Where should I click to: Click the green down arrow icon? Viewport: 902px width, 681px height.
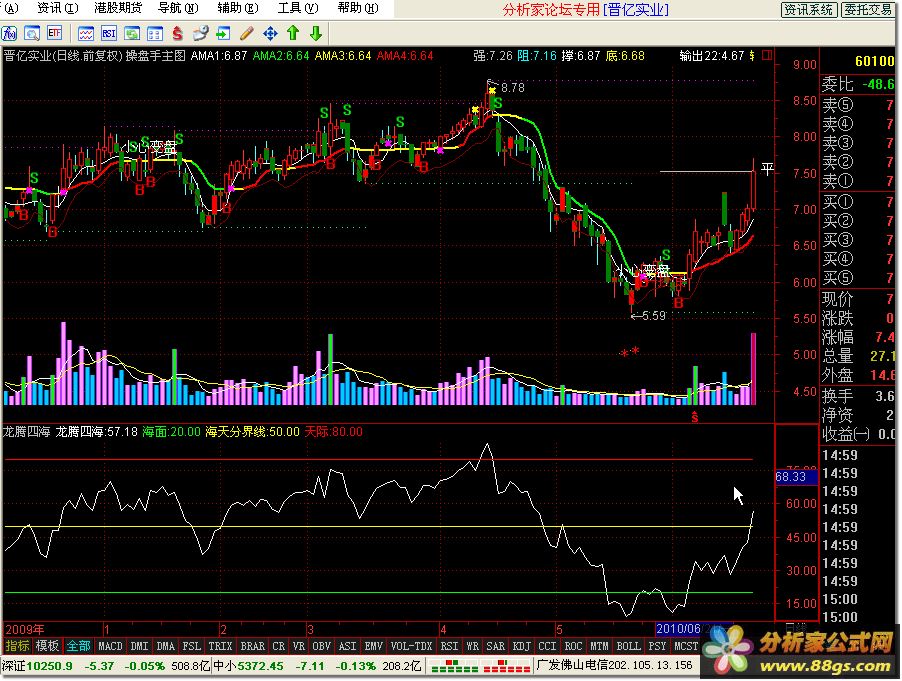[x=316, y=33]
